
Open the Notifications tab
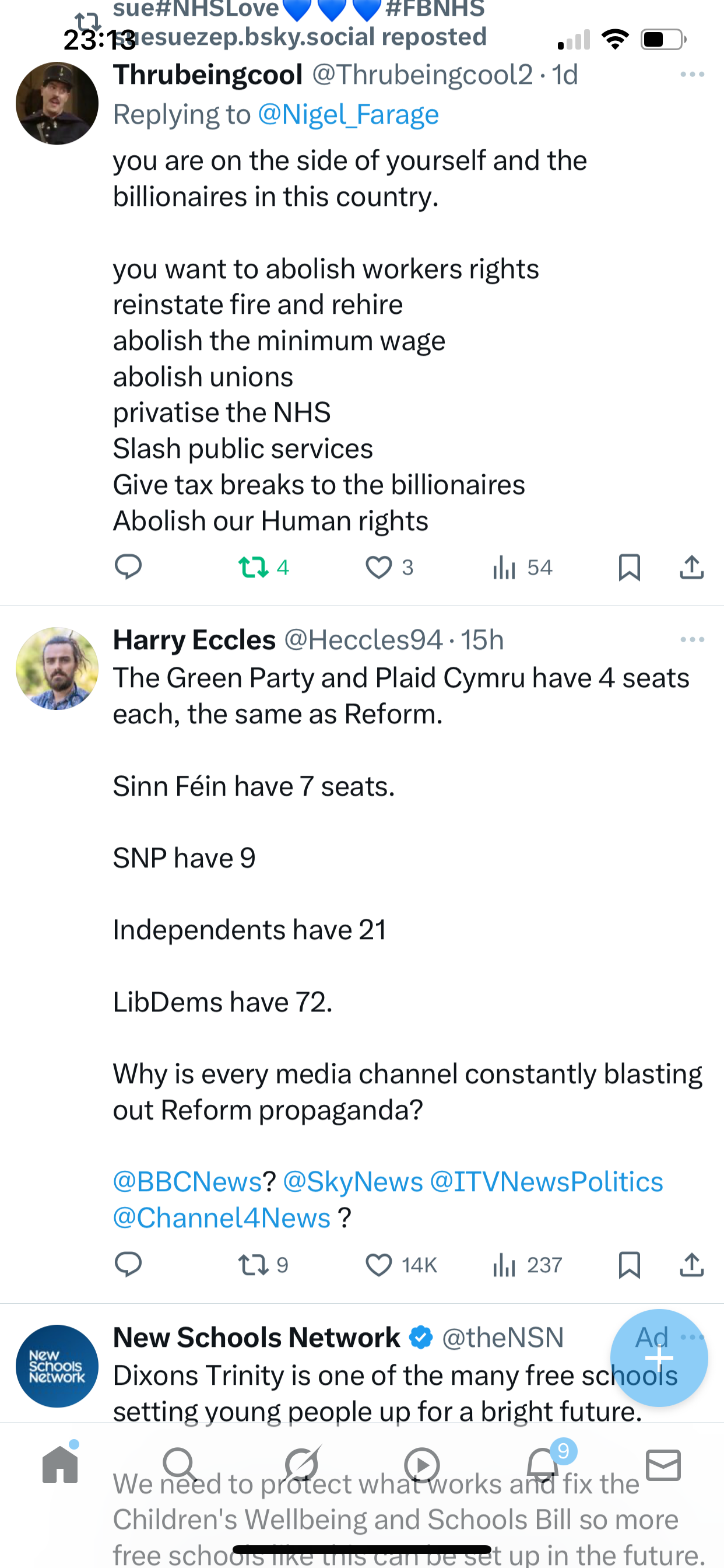[543, 1465]
